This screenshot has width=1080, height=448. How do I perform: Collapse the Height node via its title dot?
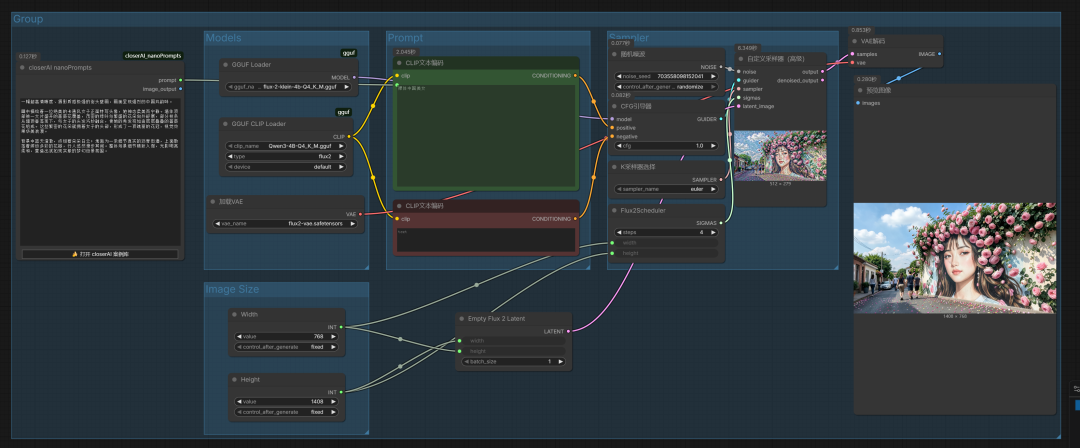[x=234, y=380]
